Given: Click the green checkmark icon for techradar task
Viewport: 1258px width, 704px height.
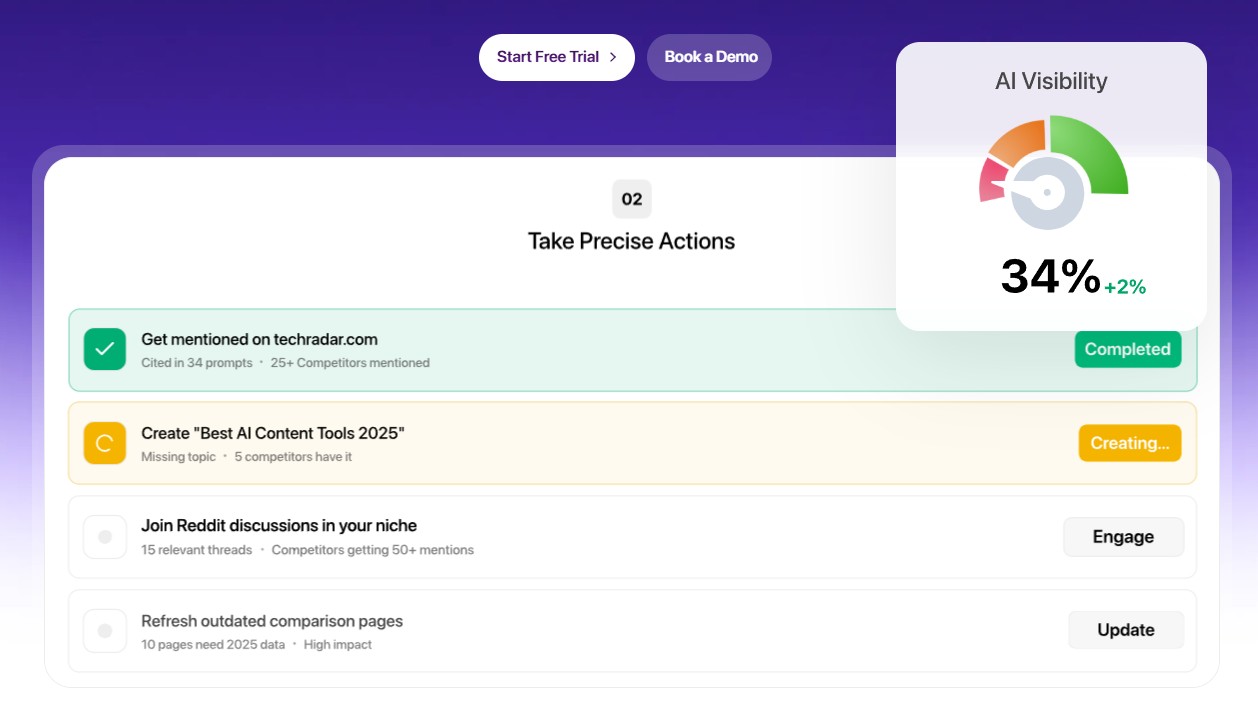Looking at the screenshot, I should [x=105, y=349].
